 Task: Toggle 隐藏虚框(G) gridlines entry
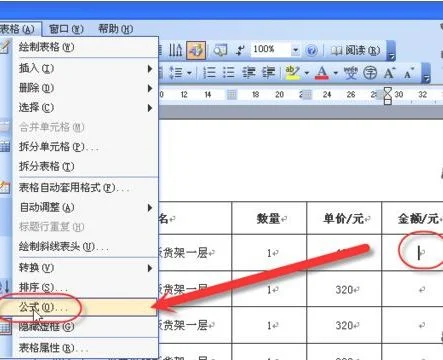[85, 327]
